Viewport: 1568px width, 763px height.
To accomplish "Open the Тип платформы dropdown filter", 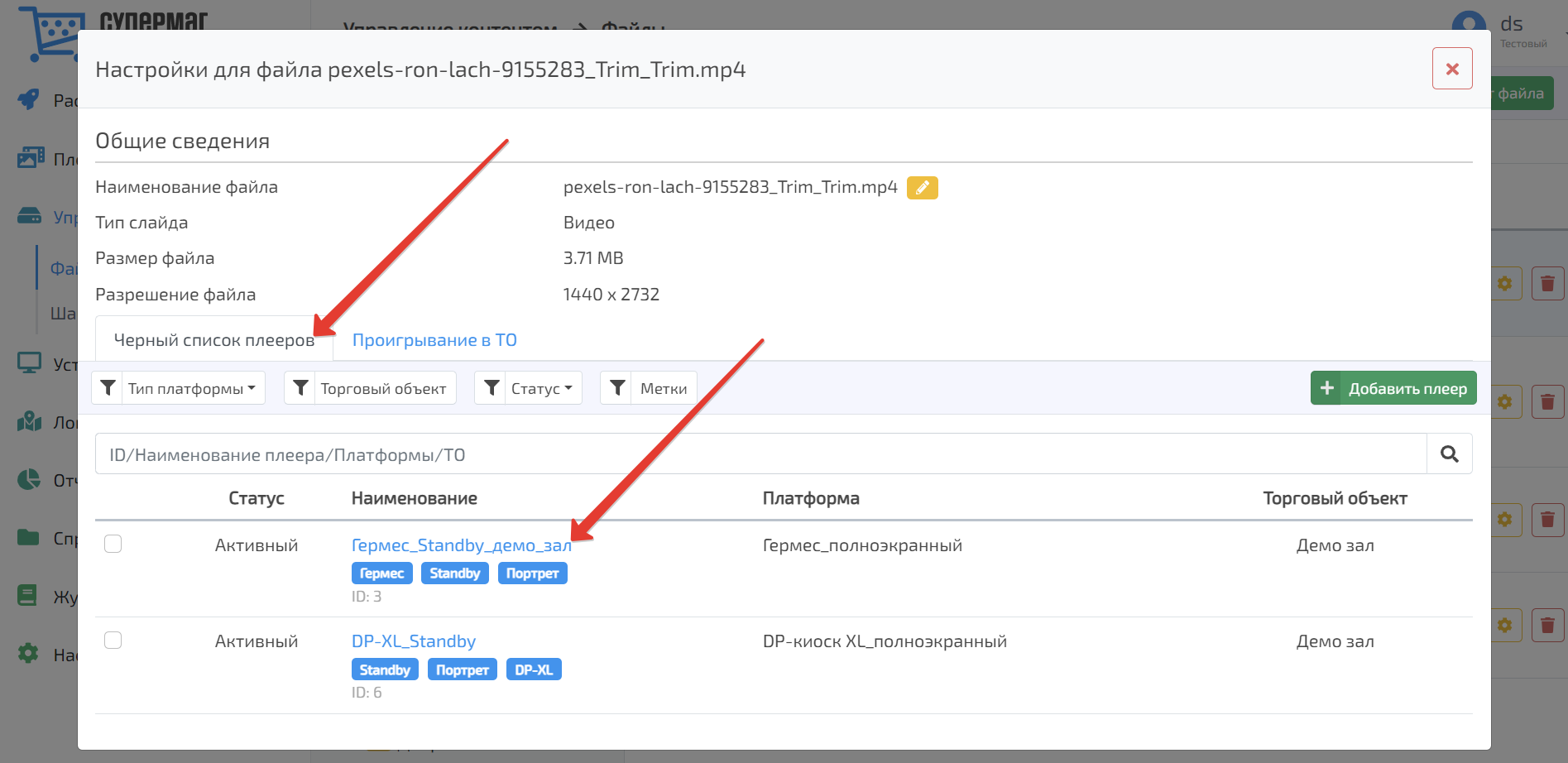I will click(x=193, y=388).
